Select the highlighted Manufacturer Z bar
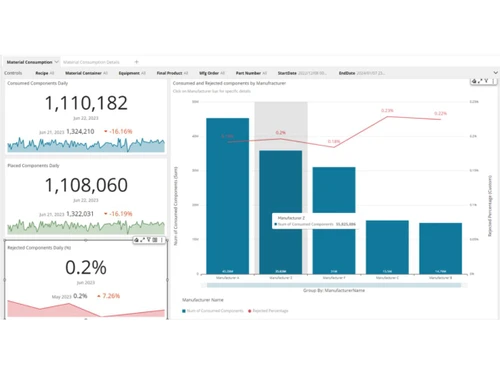 (x=281, y=212)
